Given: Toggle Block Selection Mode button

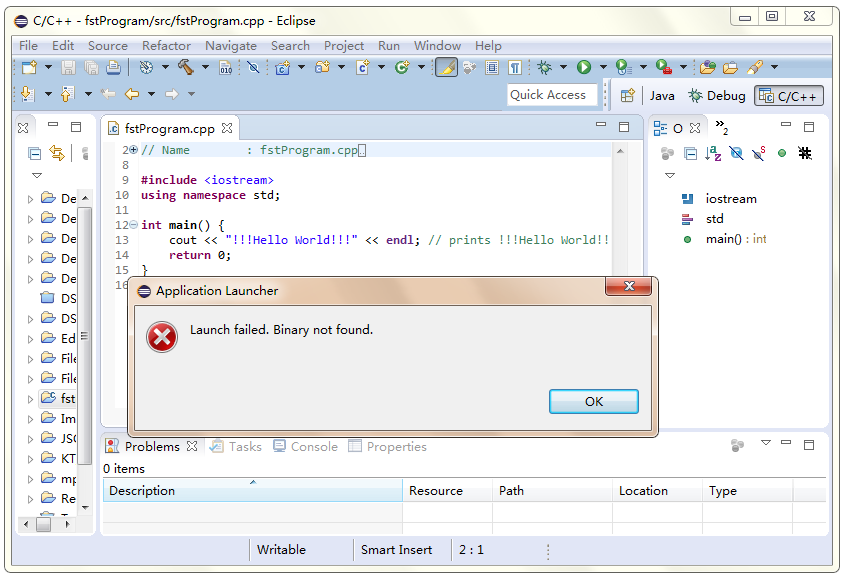Looking at the screenshot, I should pos(492,67).
